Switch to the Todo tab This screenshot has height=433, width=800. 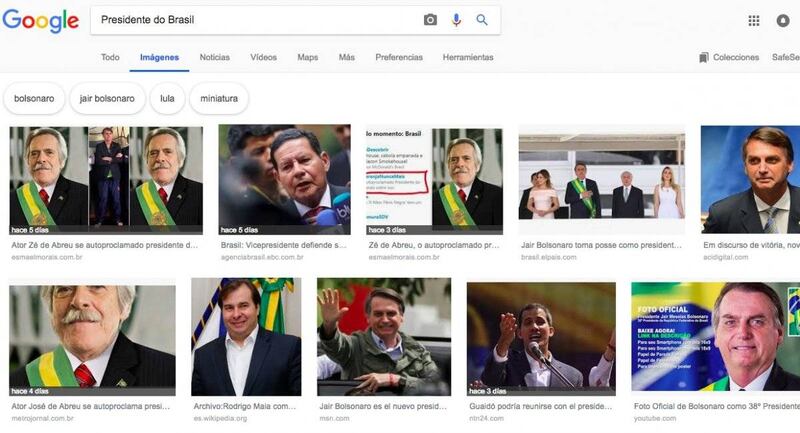110,58
